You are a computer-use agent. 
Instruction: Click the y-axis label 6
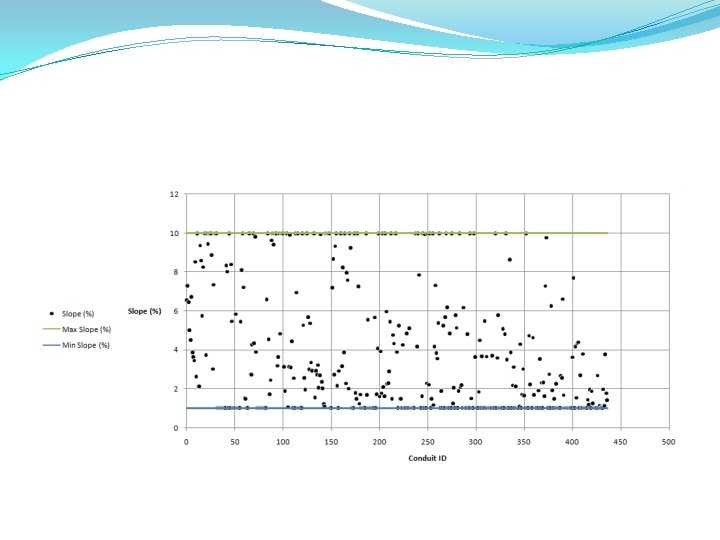[x=176, y=311]
